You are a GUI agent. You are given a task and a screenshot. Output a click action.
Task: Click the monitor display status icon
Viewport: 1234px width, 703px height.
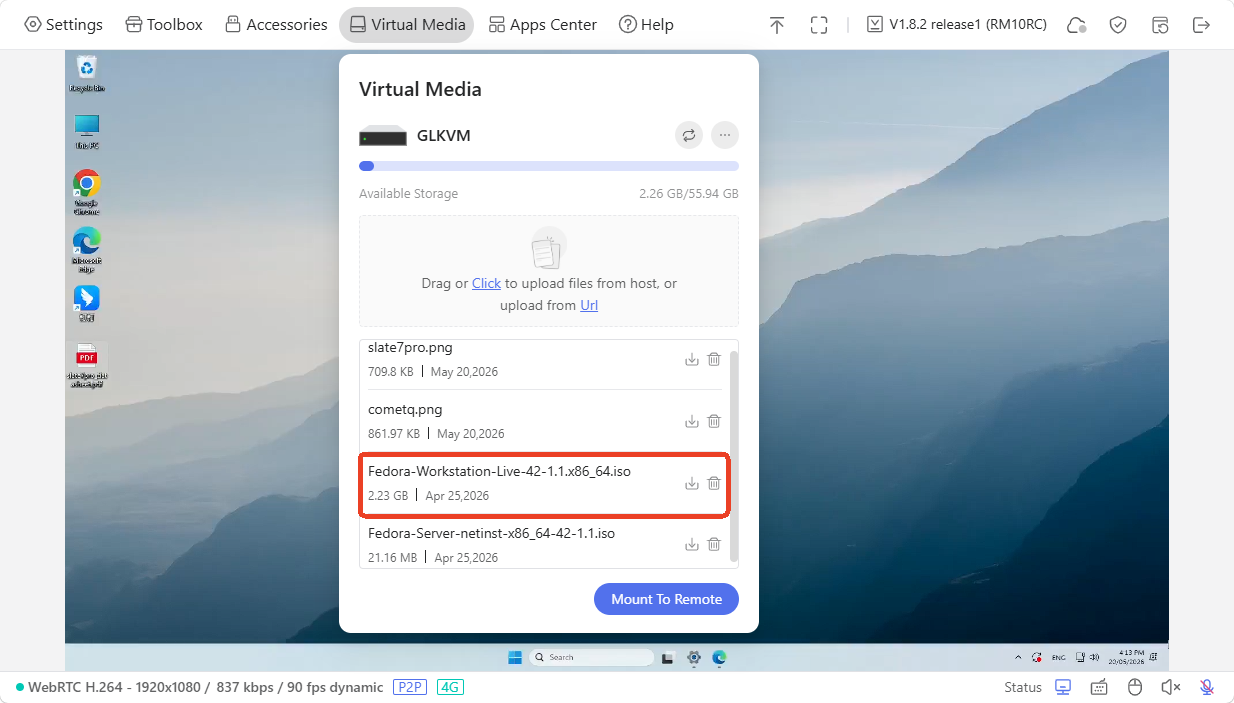[1063, 687]
